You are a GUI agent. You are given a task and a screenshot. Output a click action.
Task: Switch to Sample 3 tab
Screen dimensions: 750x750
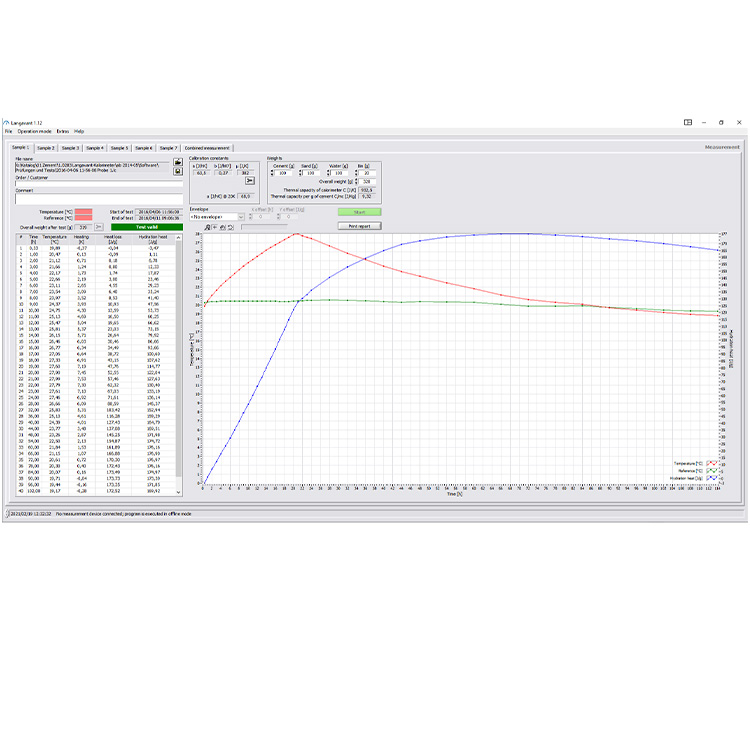click(70, 147)
